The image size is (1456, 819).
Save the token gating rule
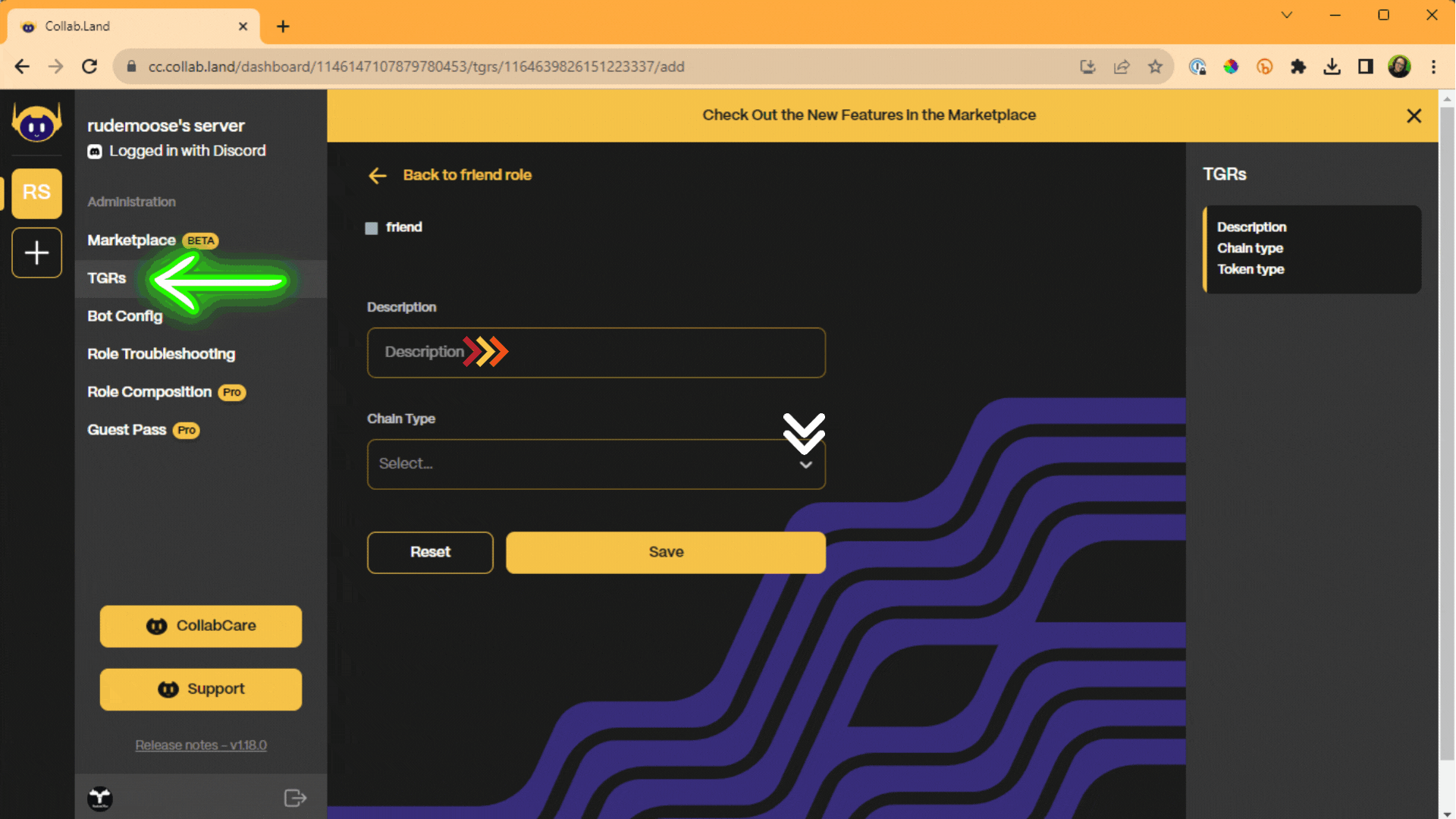(x=666, y=552)
